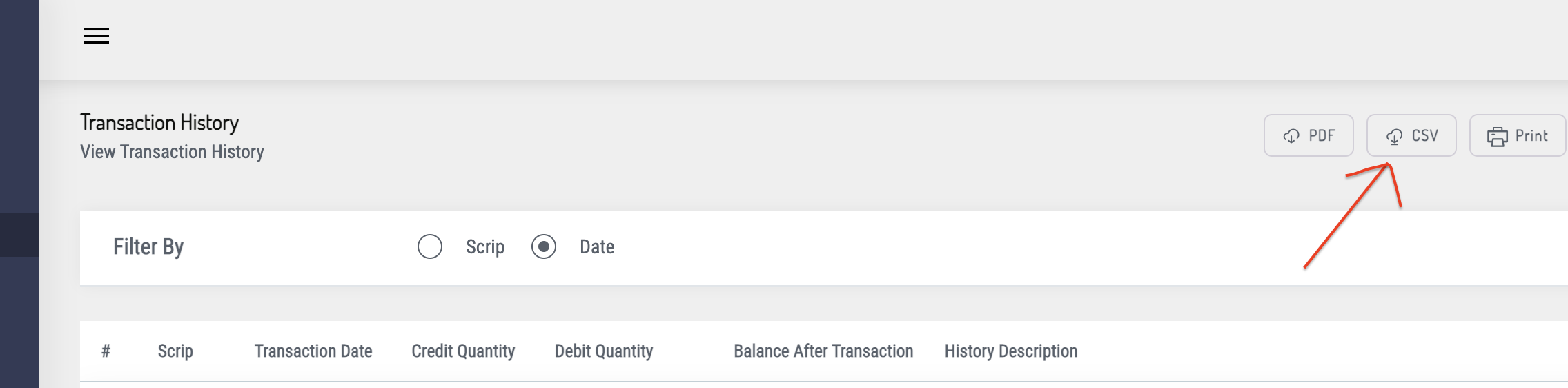This screenshot has width=1568, height=388.
Task: Click the View Transaction History subtitle
Action: pyautogui.click(x=172, y=152)
